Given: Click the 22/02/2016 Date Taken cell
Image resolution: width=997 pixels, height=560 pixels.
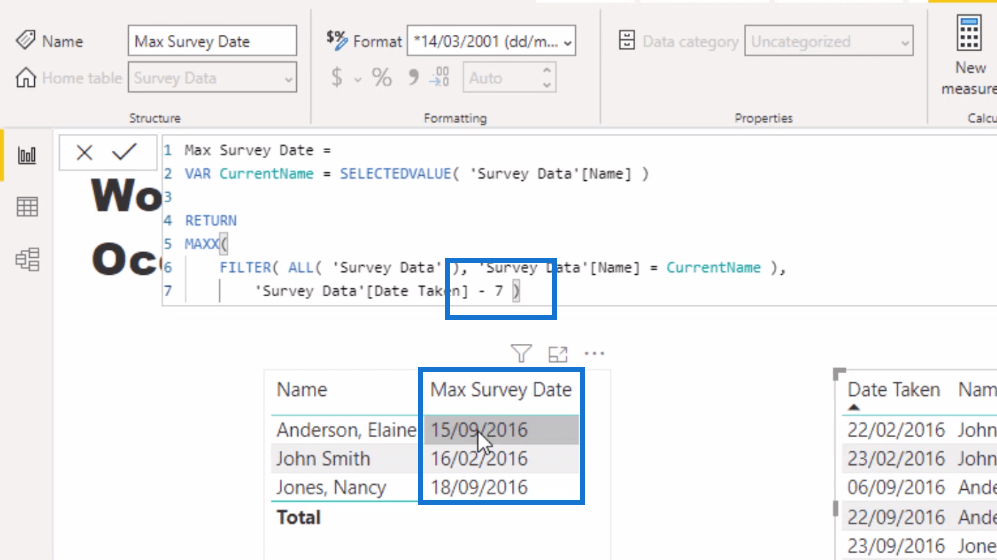Looking at the screenshot, I should [896, 430].
